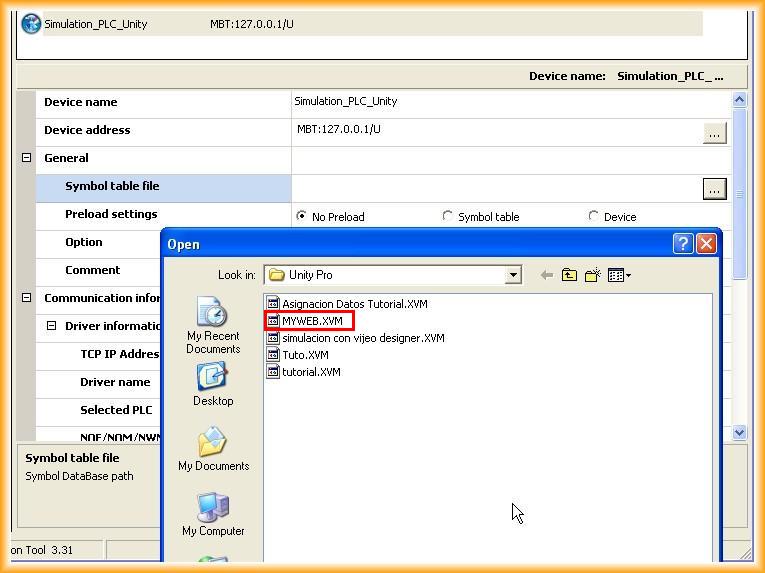Go up one folder level
The height and width of the screenshot is (573, 765).
point(569,275)
